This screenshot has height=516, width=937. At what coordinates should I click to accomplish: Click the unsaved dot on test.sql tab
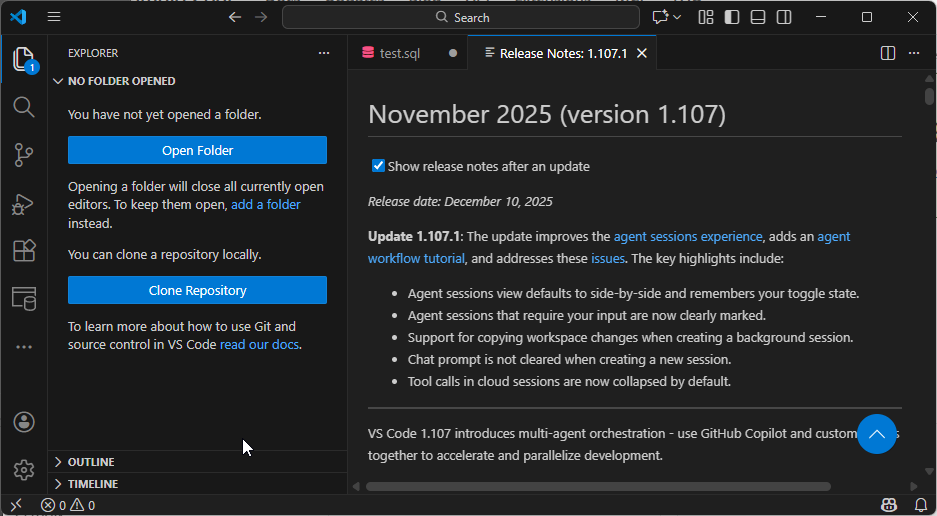coord(453,53)
